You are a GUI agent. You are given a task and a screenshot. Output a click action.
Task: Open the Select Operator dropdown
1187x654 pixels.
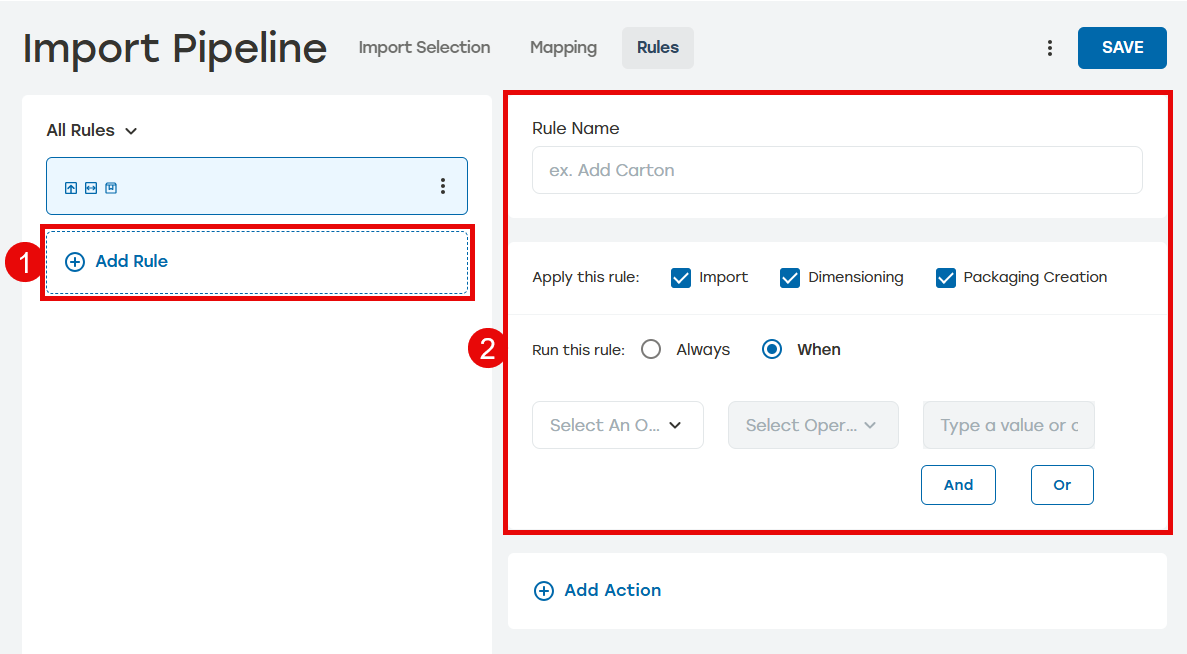[812, 425]
